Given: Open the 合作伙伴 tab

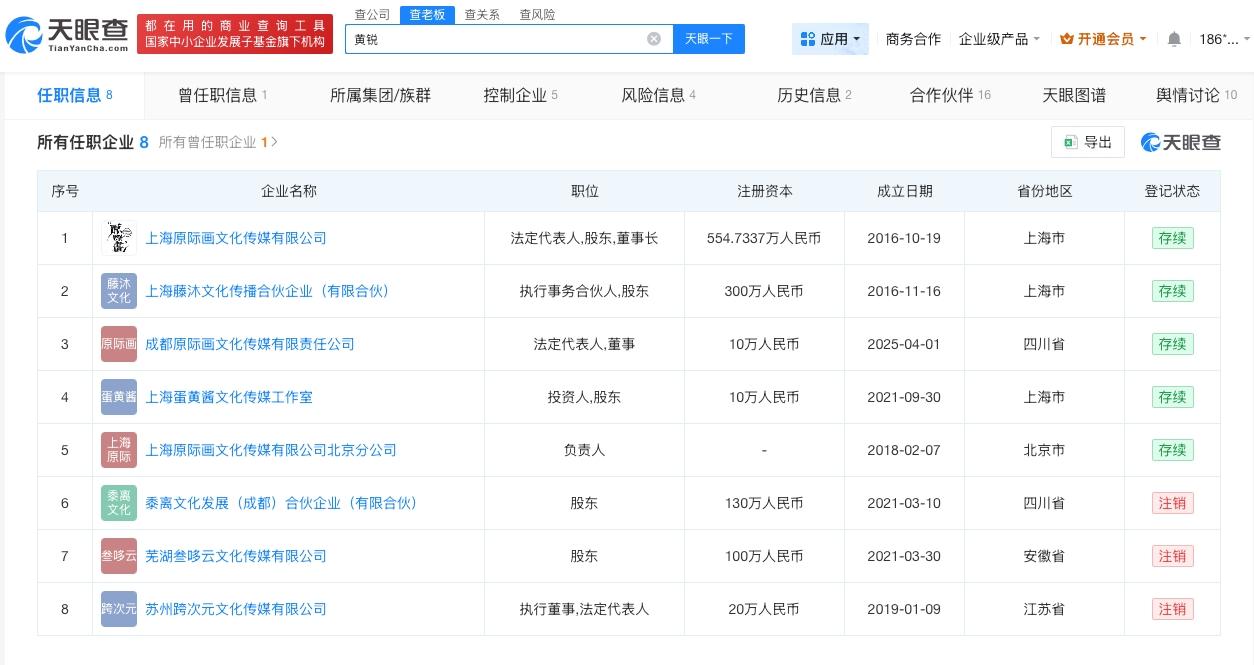Looking at the screenshot, I should coord(950,95).
